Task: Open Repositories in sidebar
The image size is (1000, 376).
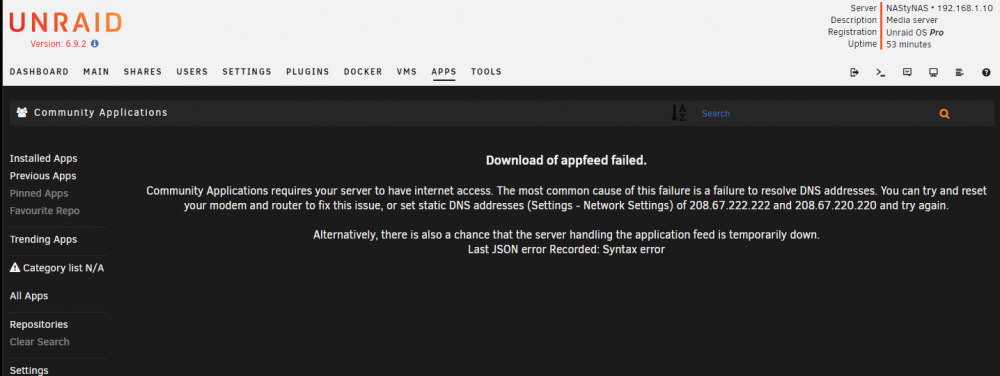Action: click(x=39, y=324)
